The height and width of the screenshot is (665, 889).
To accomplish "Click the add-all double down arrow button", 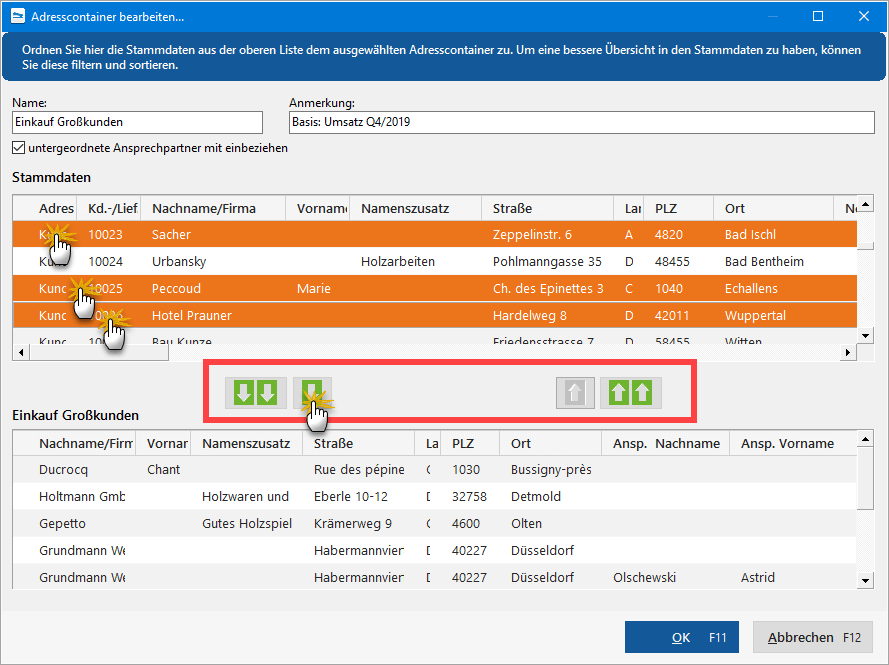I will [x=255, y=392].
